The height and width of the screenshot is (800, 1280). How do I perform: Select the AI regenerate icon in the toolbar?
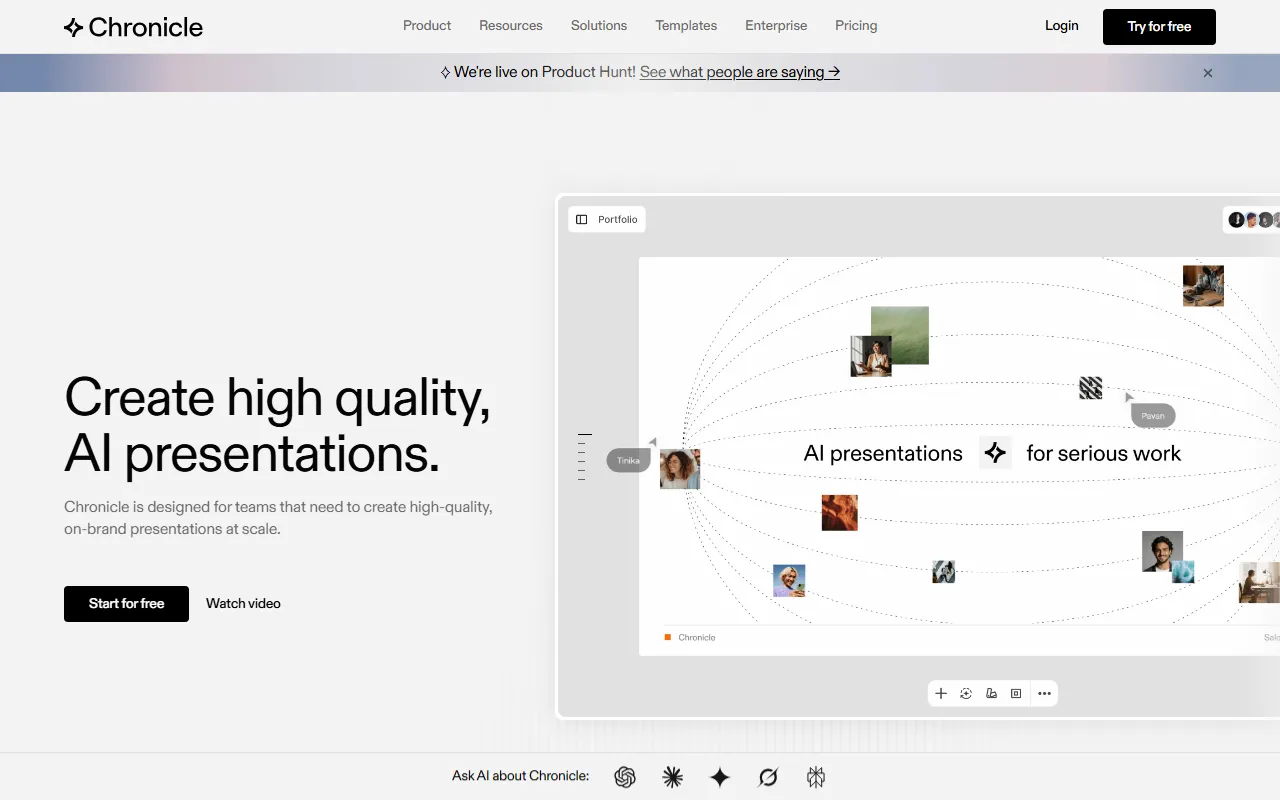966,693
